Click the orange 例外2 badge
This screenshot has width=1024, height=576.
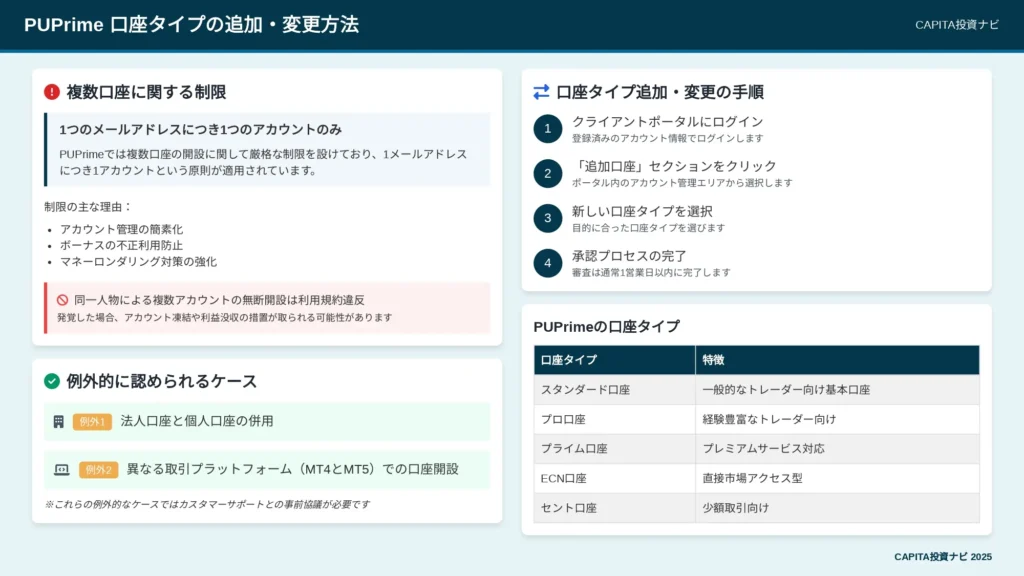[x=99, y=470]
